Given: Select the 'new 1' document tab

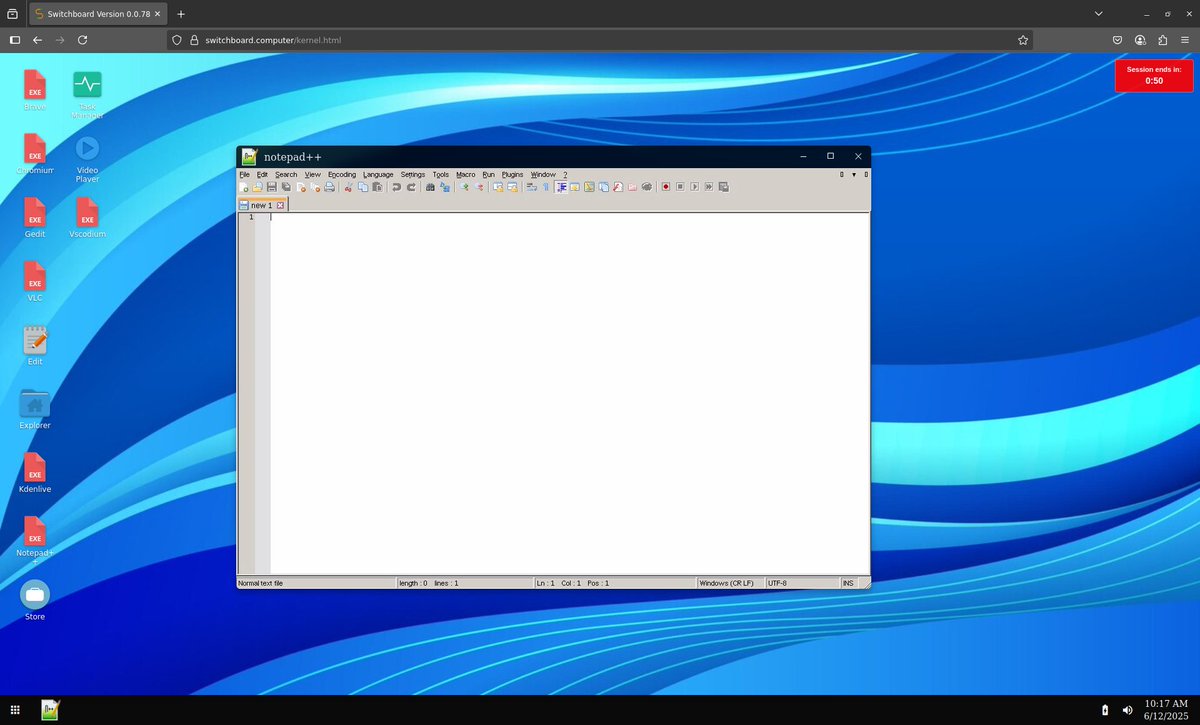Looking at the screenshot, I should coord(261,205).
